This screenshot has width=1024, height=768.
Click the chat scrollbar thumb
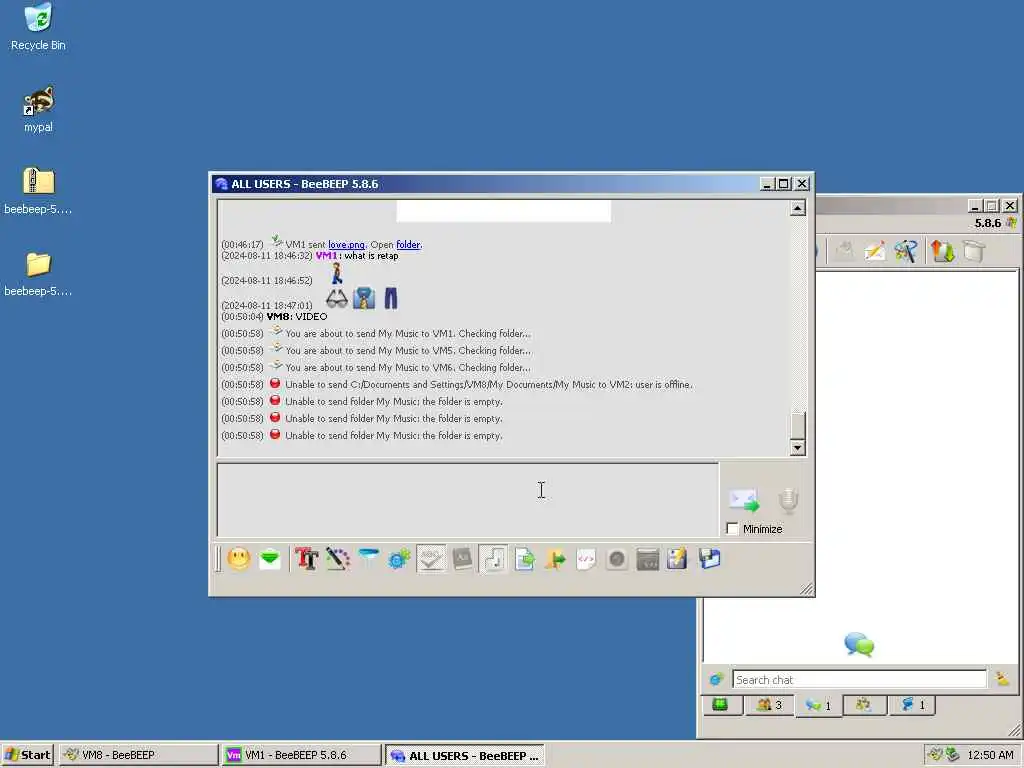click(x=797, y=424)
